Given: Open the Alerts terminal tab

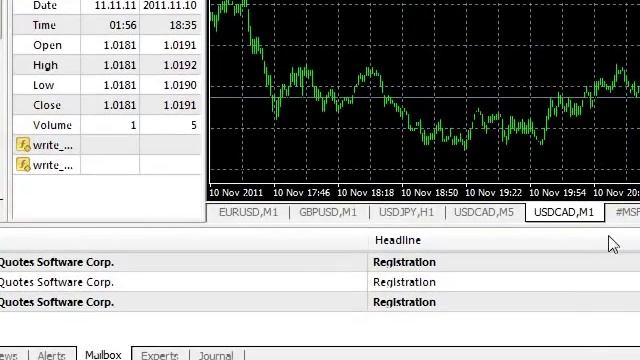Looking at the screenshot, I should click(x=51, y=355).
